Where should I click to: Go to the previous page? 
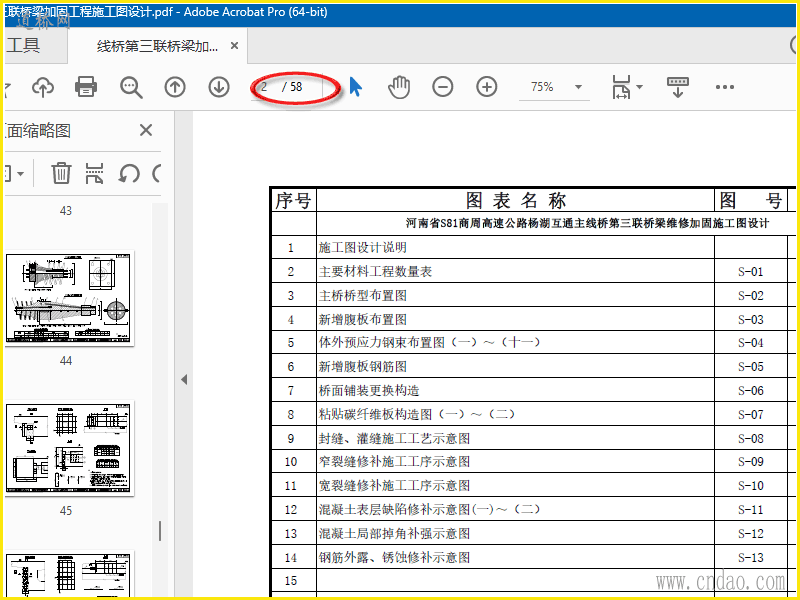175,87
